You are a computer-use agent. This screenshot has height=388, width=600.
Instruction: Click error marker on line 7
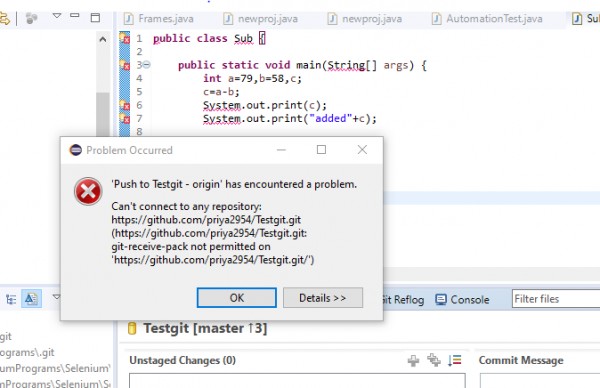pos(124,118)
